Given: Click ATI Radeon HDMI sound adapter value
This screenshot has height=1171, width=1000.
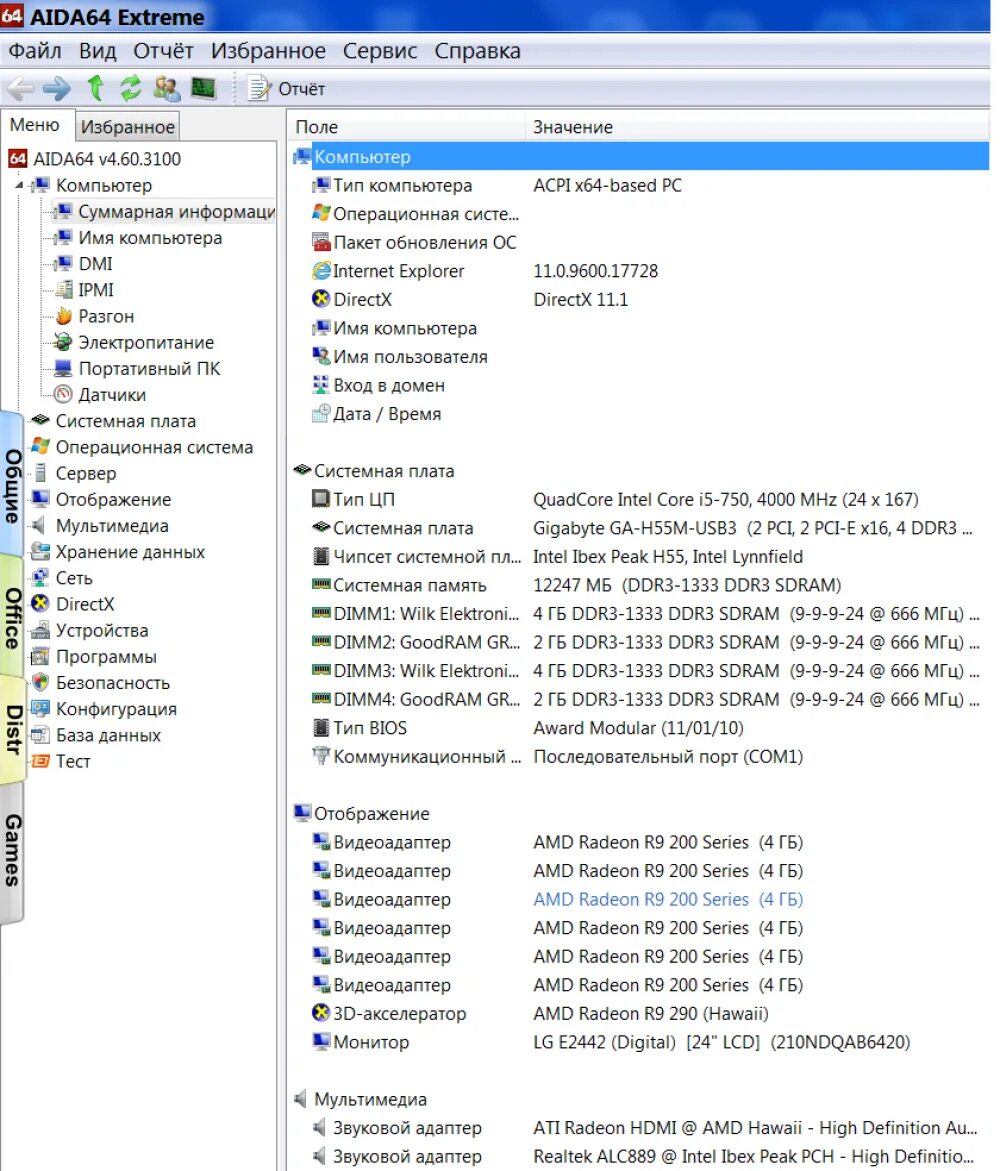Looking at the screenshot, I should coord(755,1128).
